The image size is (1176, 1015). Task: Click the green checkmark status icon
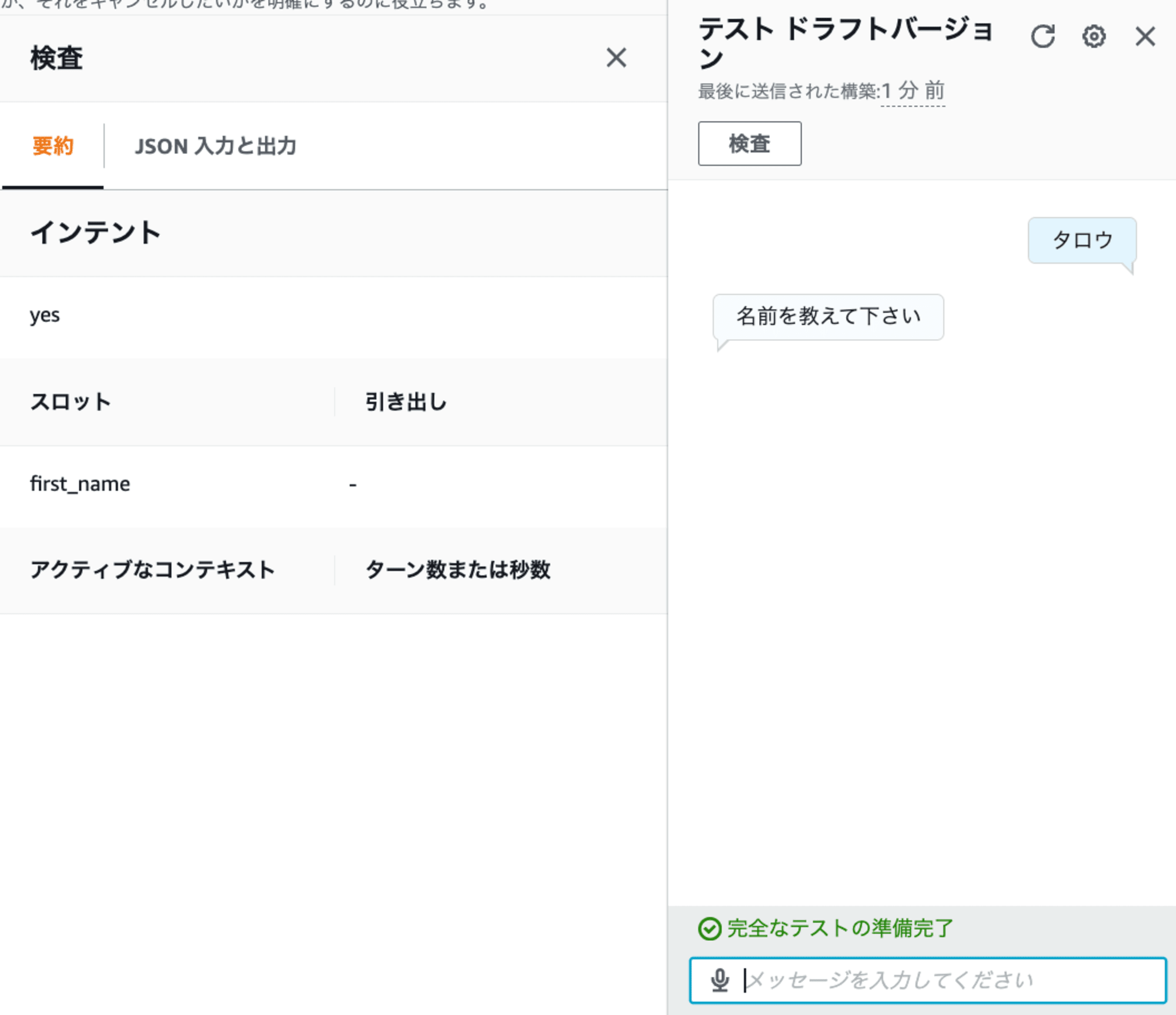(x=710, y=929)
